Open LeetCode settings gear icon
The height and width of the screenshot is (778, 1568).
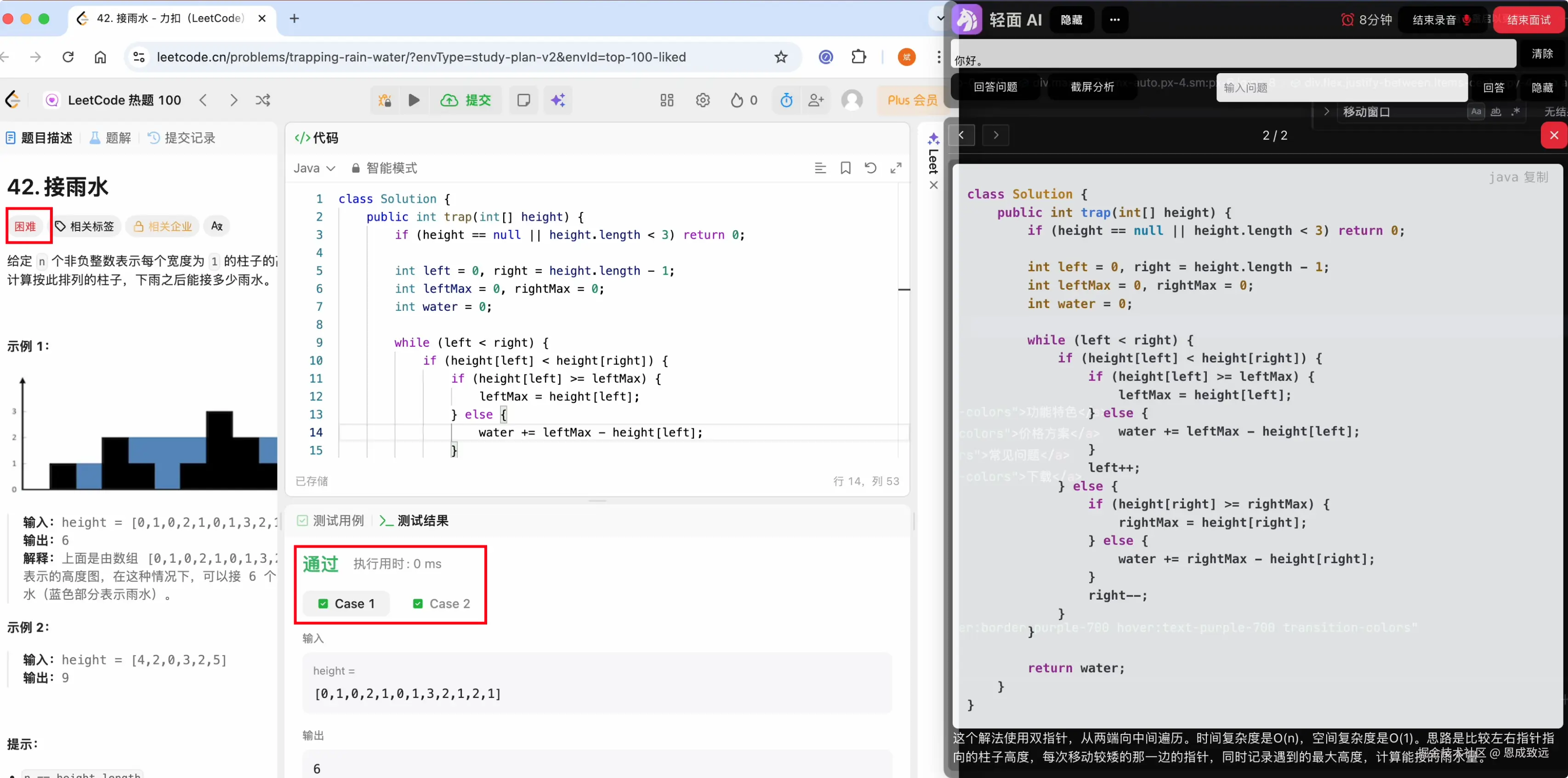click(703, 101)
